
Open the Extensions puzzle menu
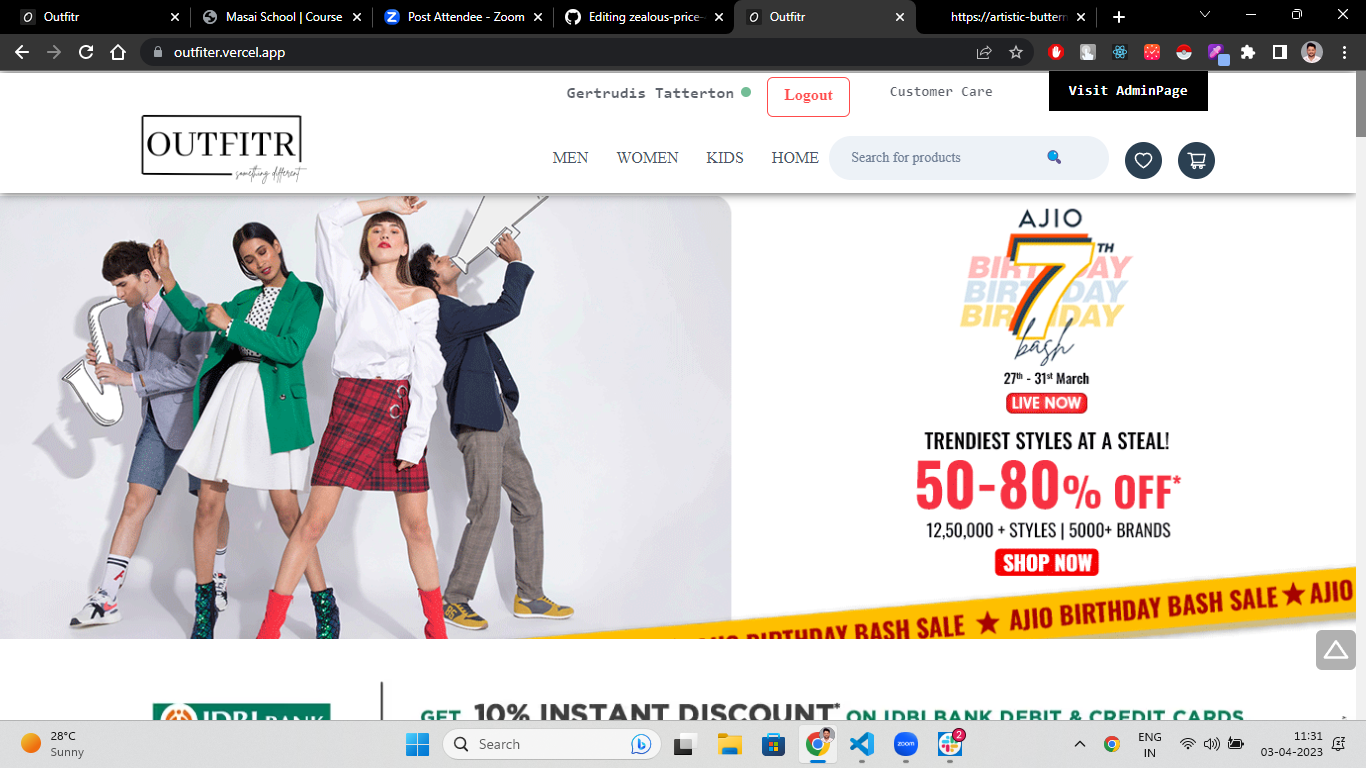click(x=1248, y=52)
